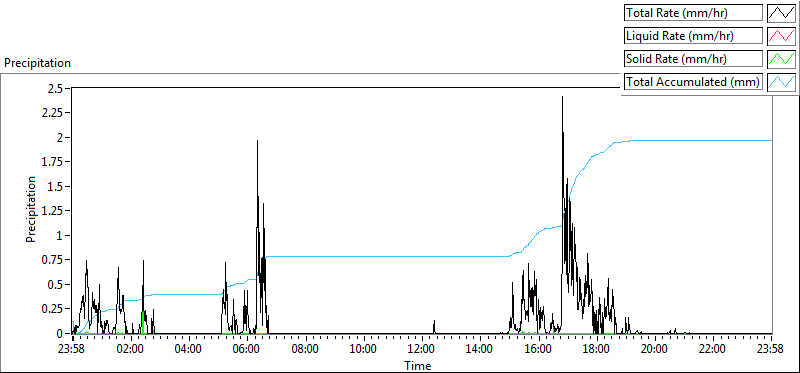The width and height of the screenshot is (800, 373).
Task: Select the Total Rate (mm/hr) legend label
Action: click(x=677, y=13)
